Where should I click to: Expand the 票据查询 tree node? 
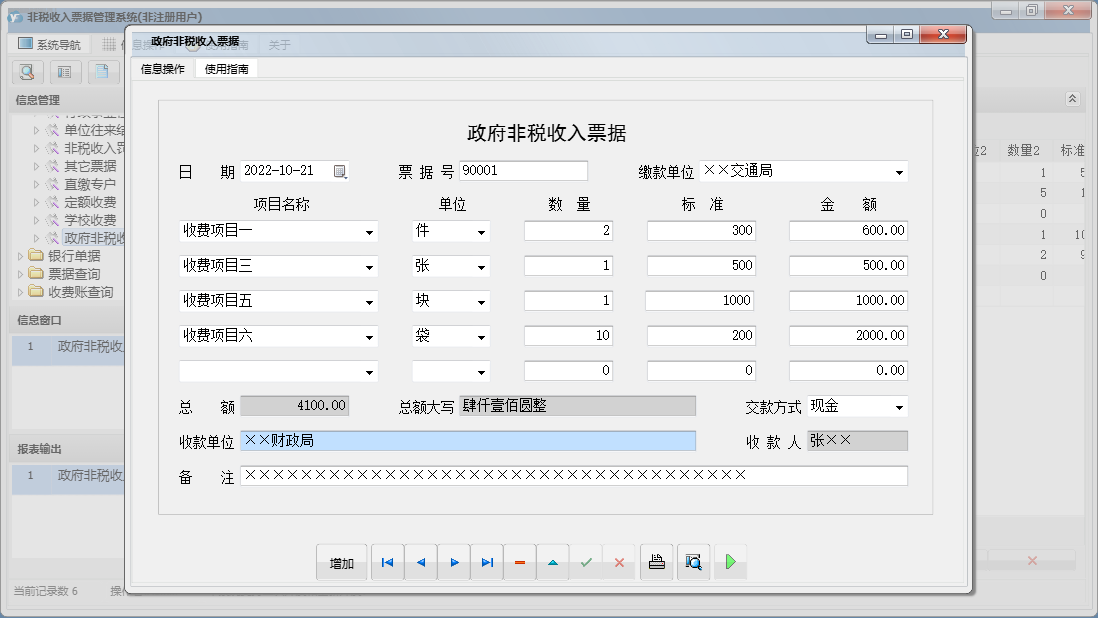click(23, 272)
